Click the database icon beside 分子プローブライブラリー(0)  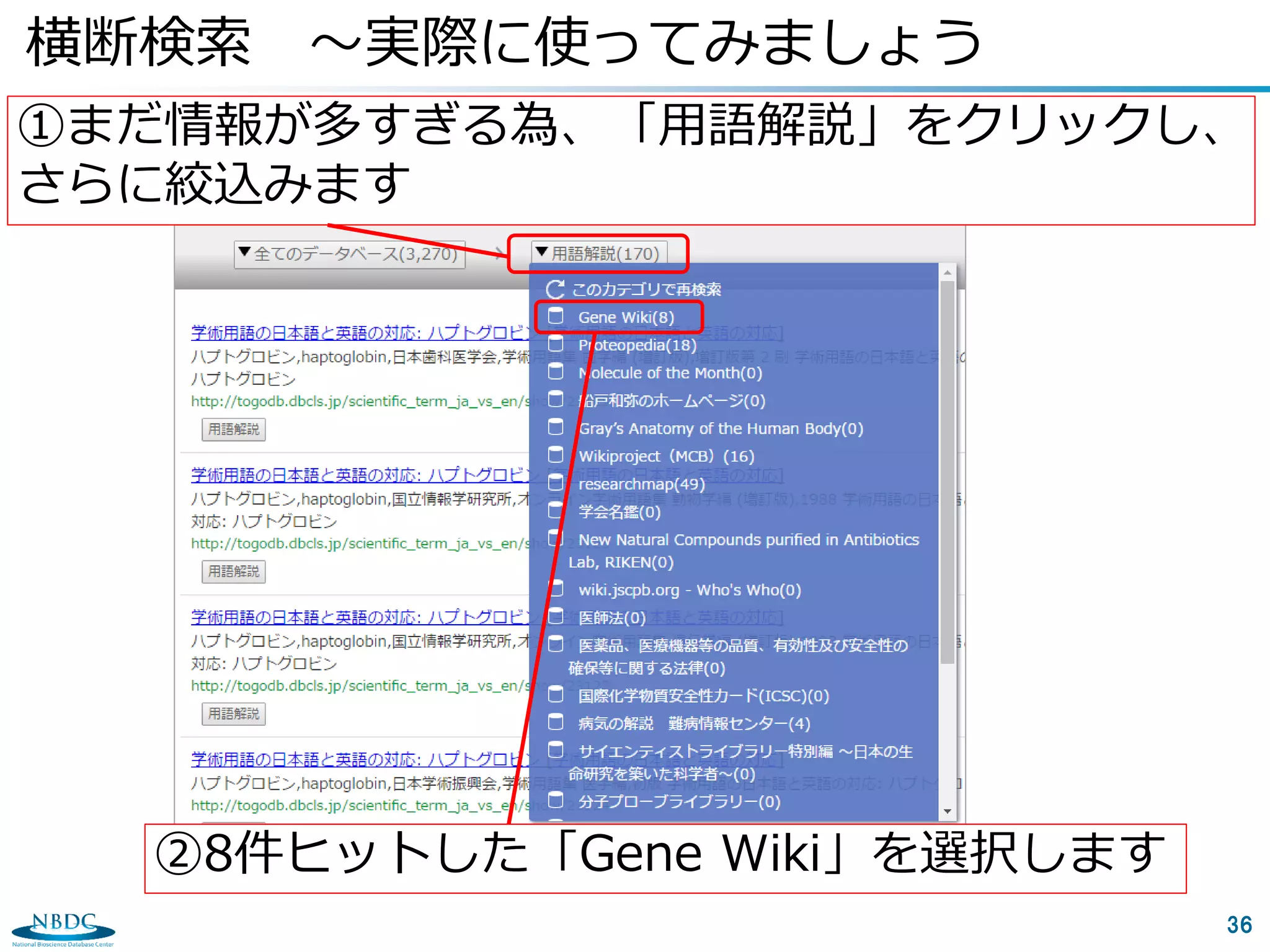[x=556, y=800]
